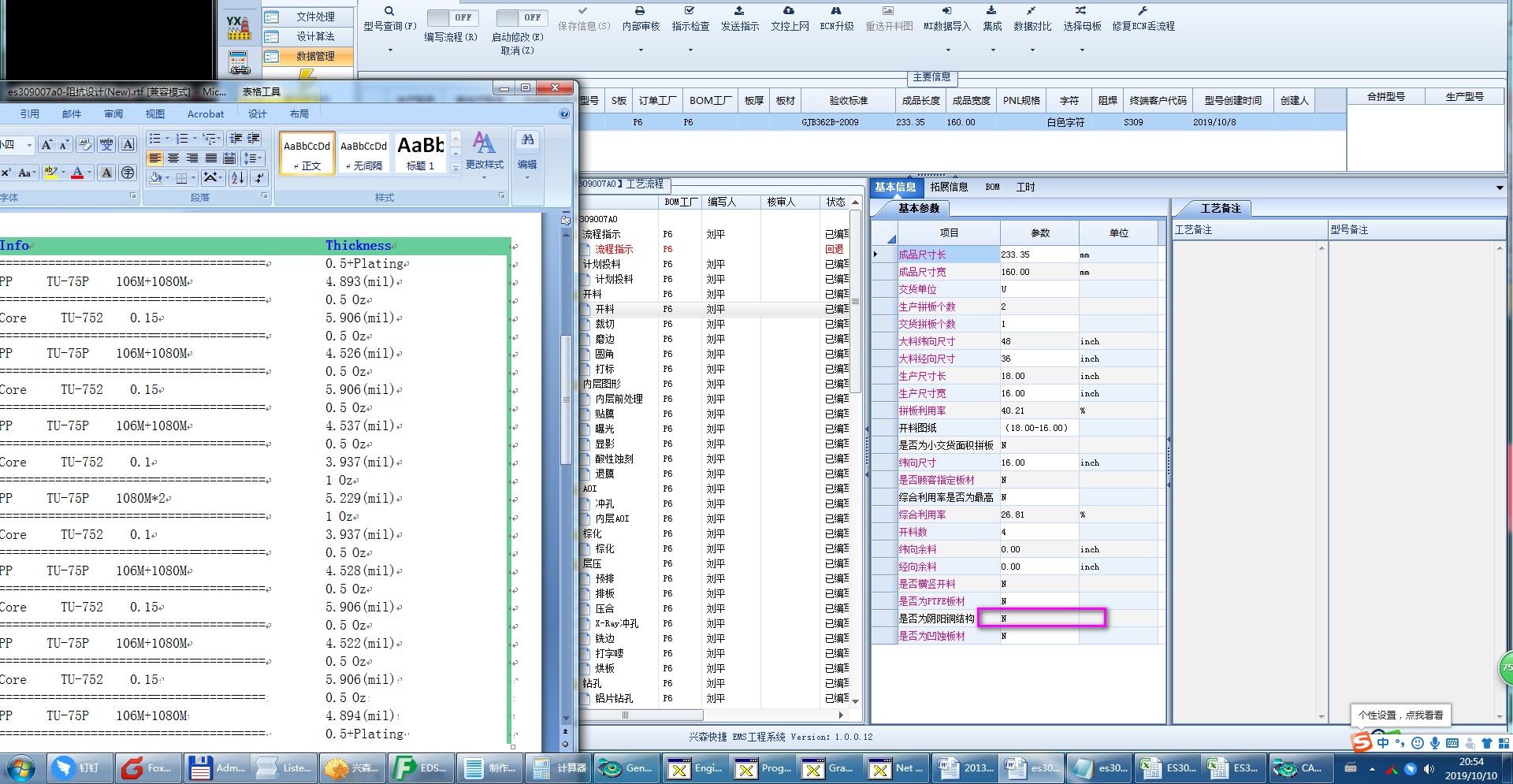Click the 数据对比 compare icon

coord(1032,11)
